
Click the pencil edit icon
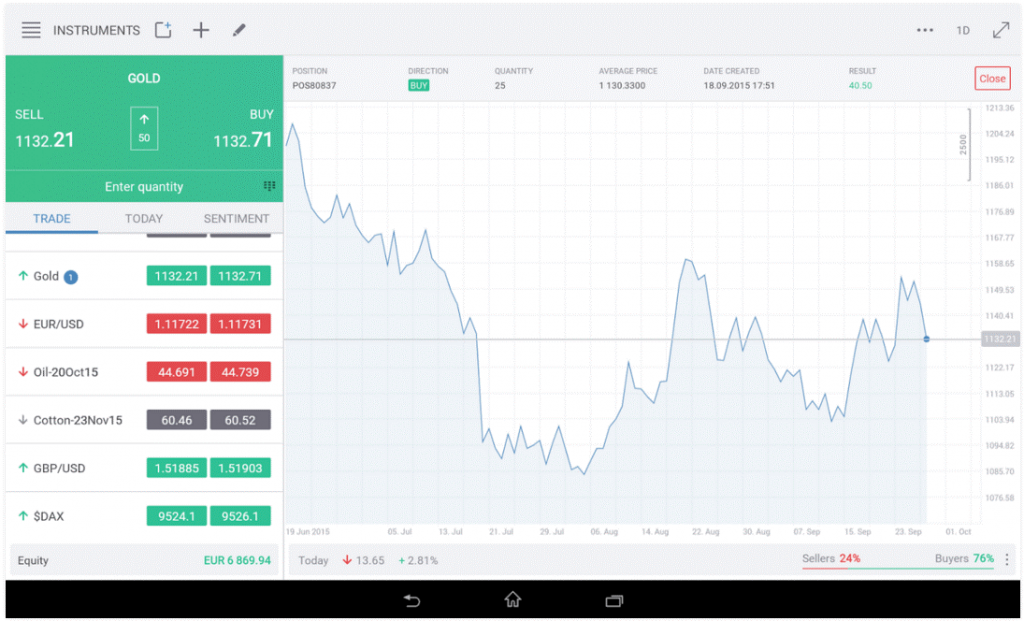tap(239, 30)
